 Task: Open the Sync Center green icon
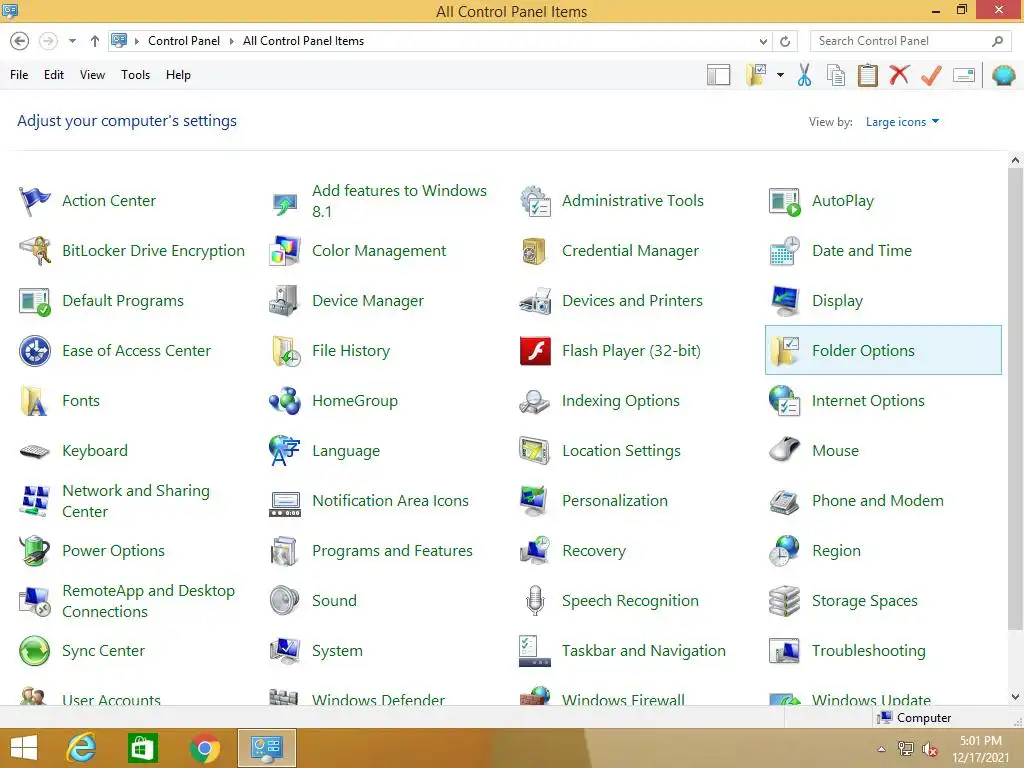pos(34,651)
